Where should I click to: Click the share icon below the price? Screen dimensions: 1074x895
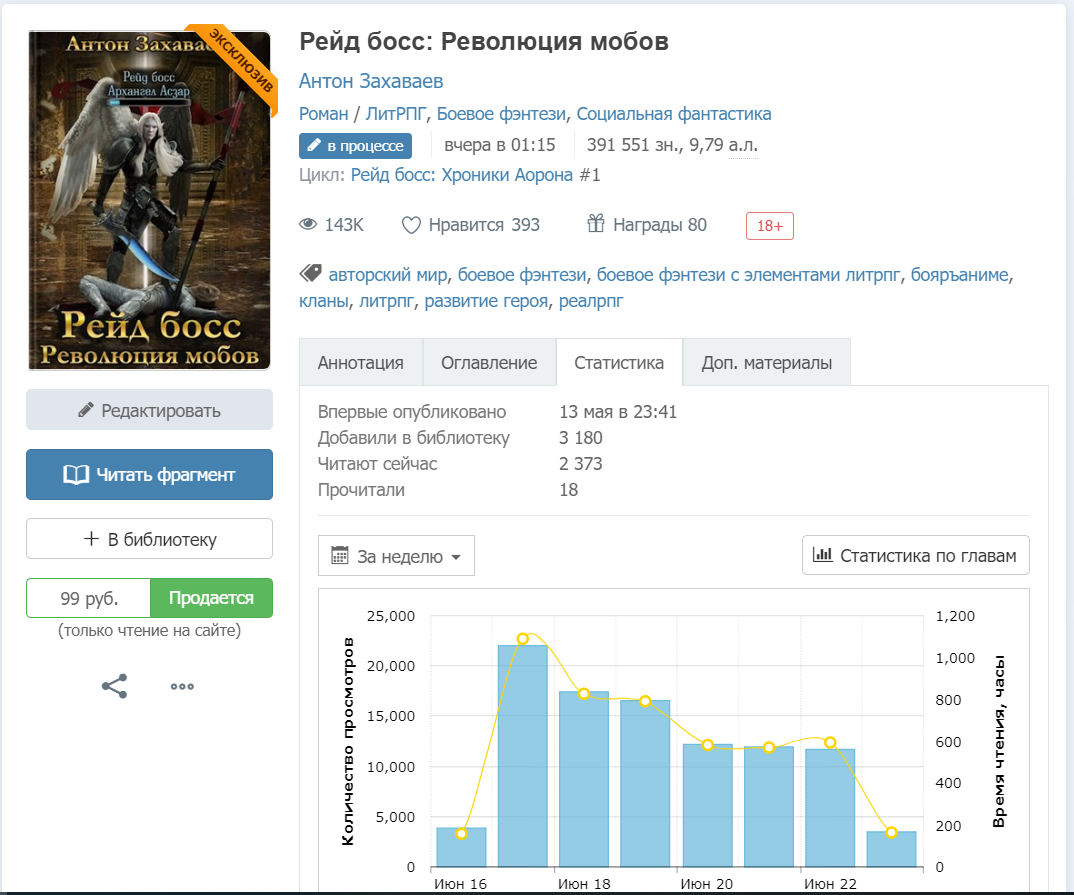tap(115, 686)
